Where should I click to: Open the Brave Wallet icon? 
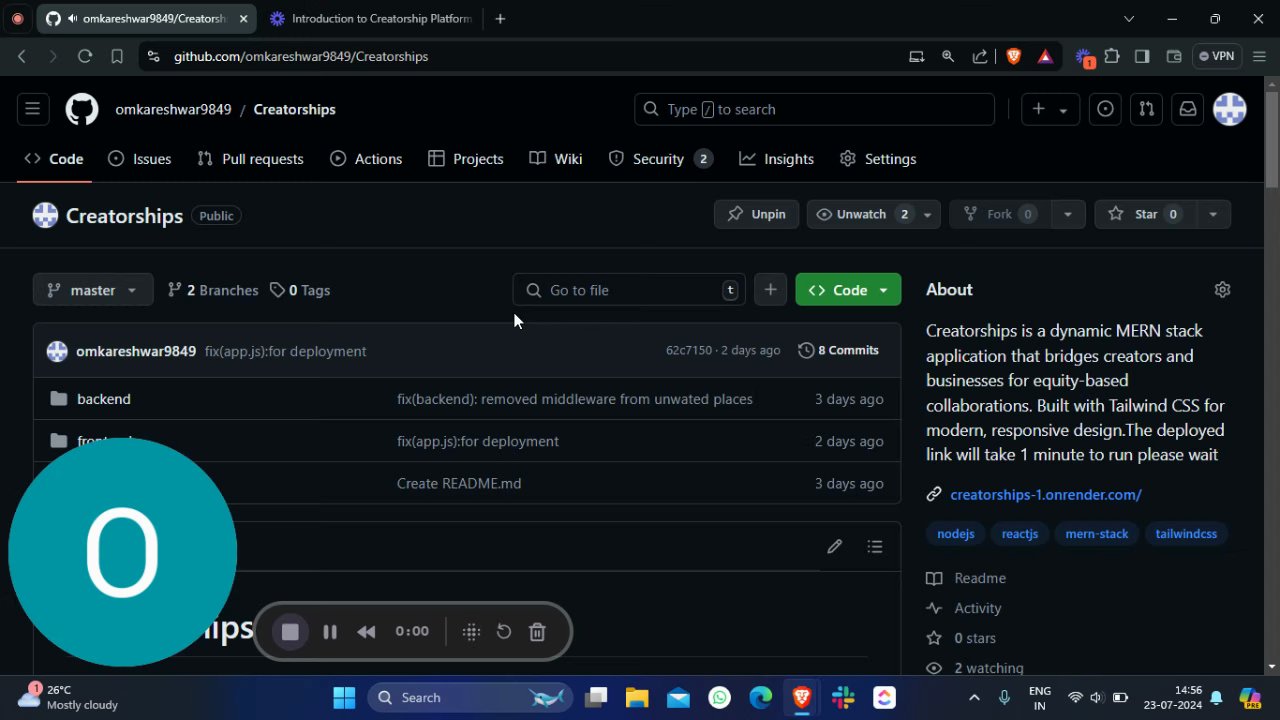1174,56
